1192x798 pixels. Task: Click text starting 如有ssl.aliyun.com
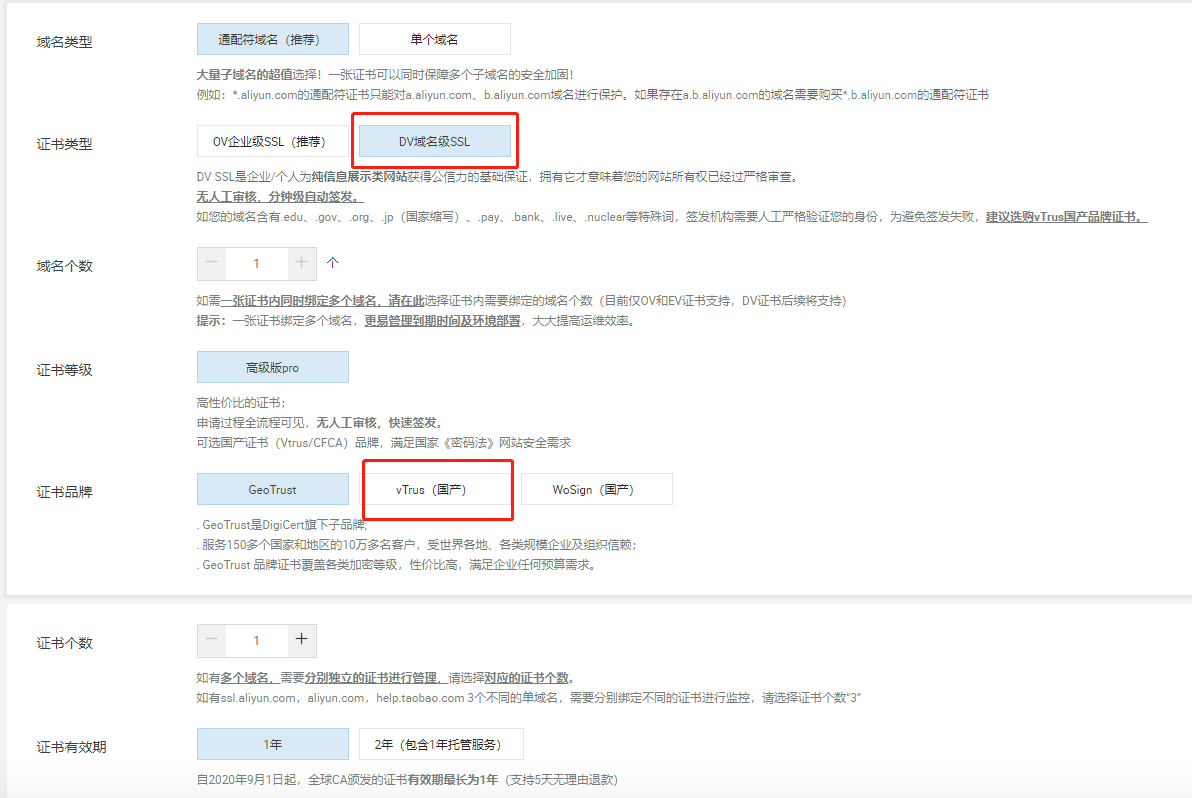coord(528,698)
